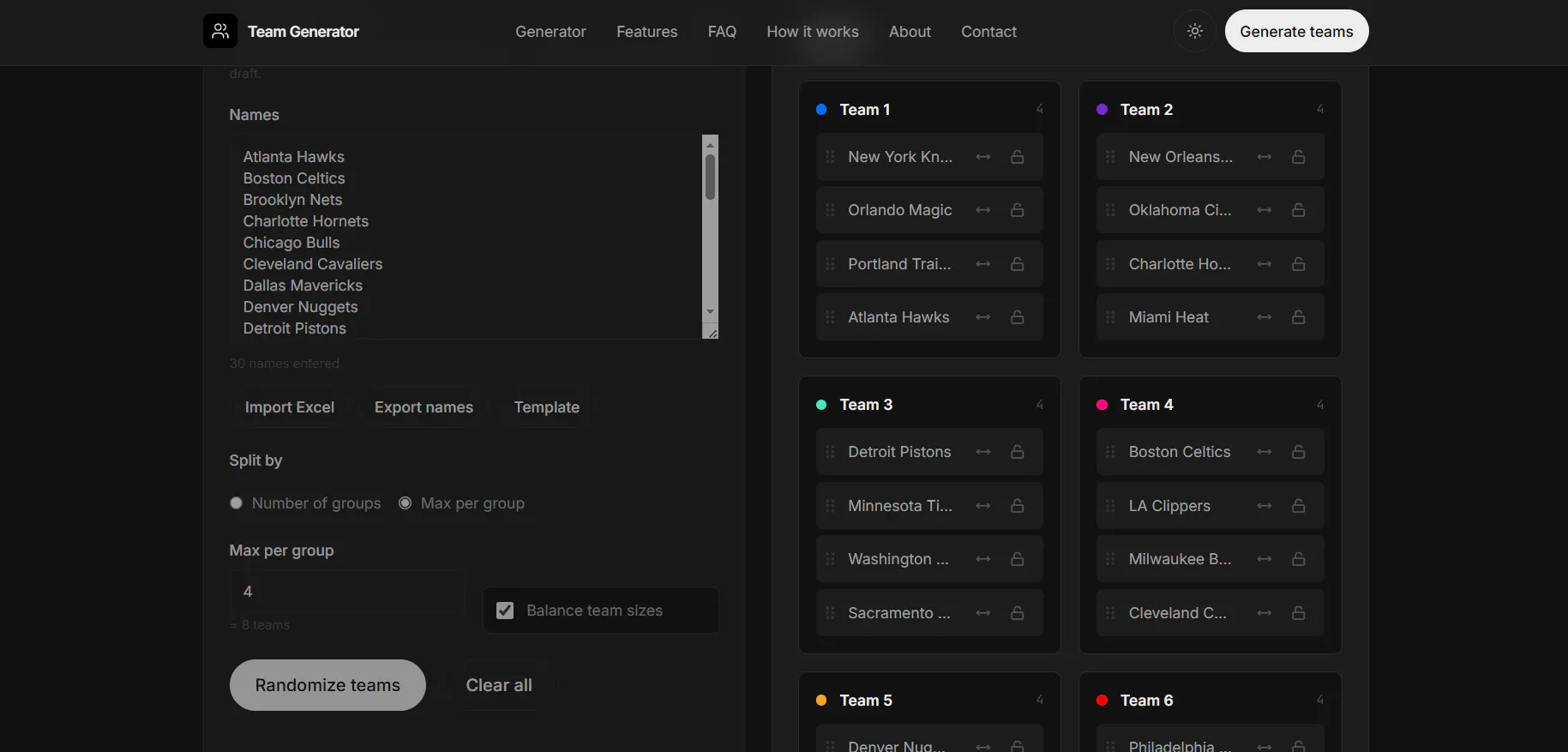Click swap icon for New York Knicks
Image resolution: width=1568 pixels, height=752 pixels.
pos(983,157)
